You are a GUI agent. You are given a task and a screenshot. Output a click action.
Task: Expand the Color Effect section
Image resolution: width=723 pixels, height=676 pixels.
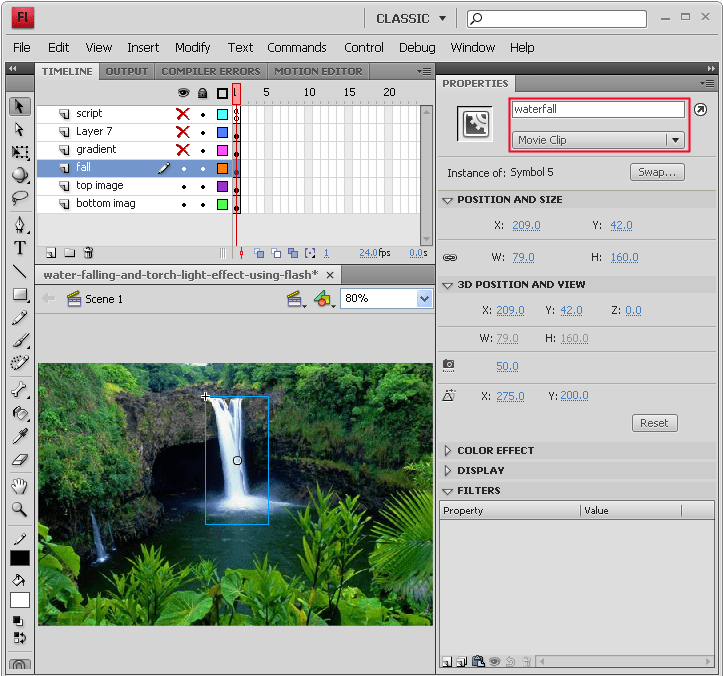tap(447, 451)
